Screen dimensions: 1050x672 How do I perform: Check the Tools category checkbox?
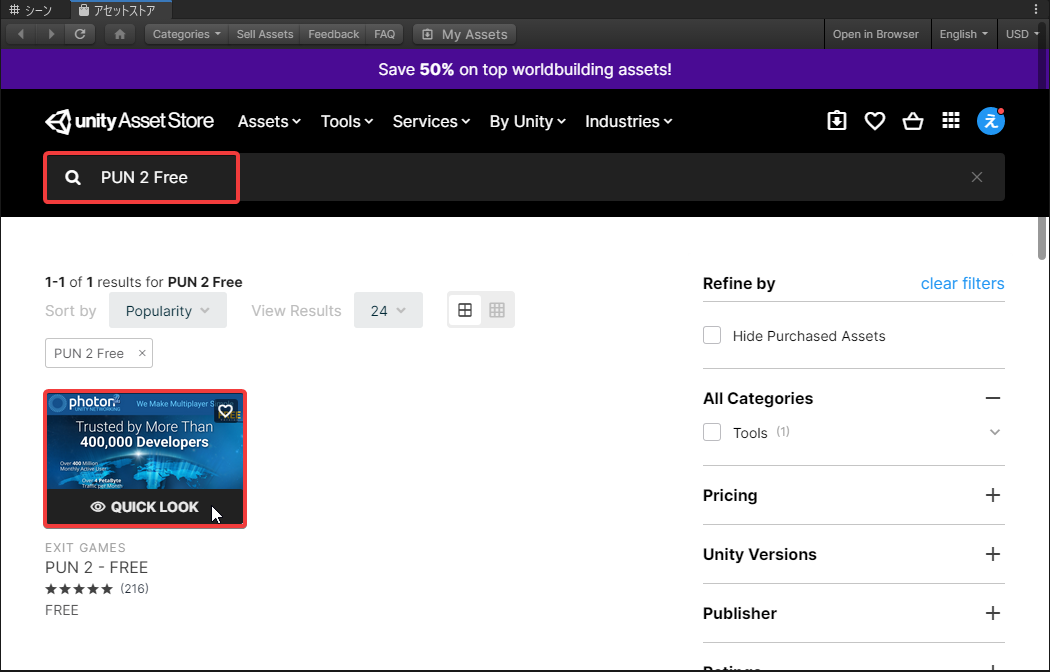coord(712,432)
